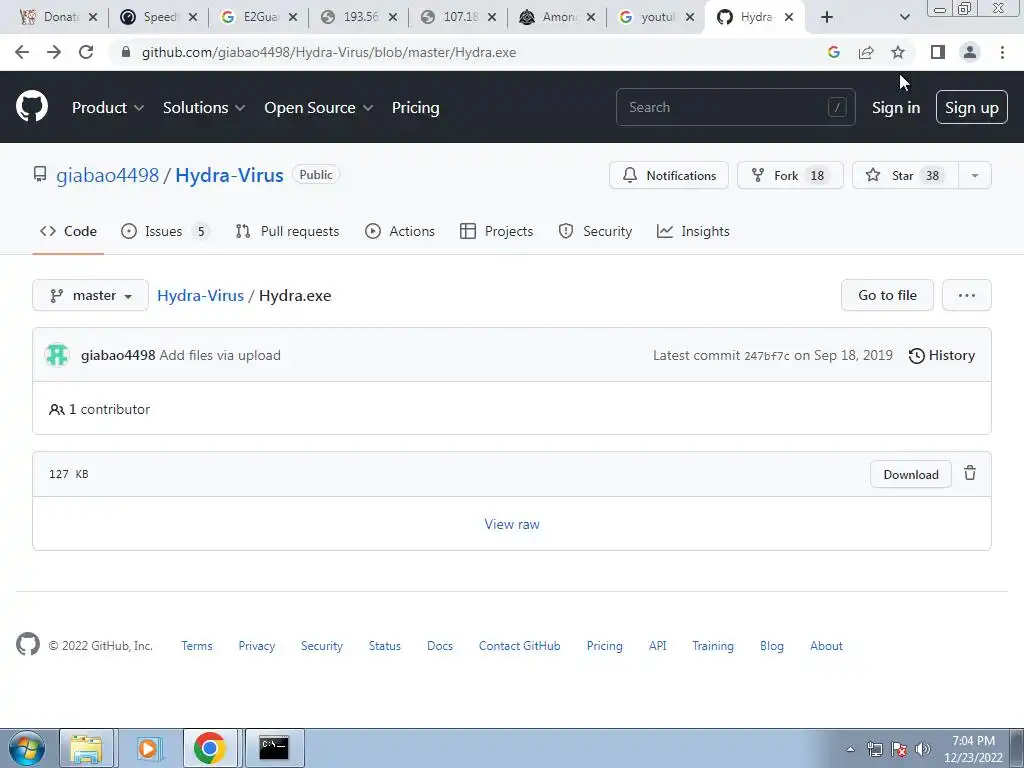1024x768 pixels.
Task: Click the Sign in link
Action: pyautogui.click(x=896, y=108)
